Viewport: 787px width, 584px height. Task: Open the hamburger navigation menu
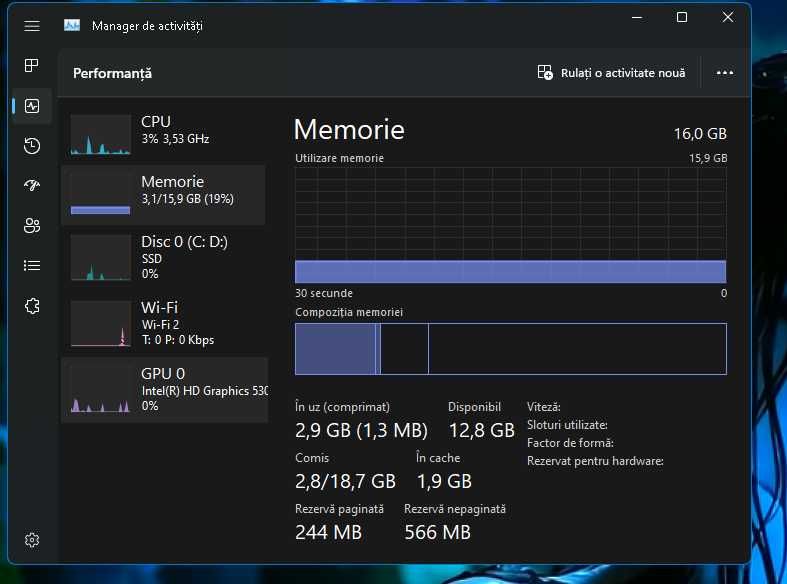coord(32,26)
